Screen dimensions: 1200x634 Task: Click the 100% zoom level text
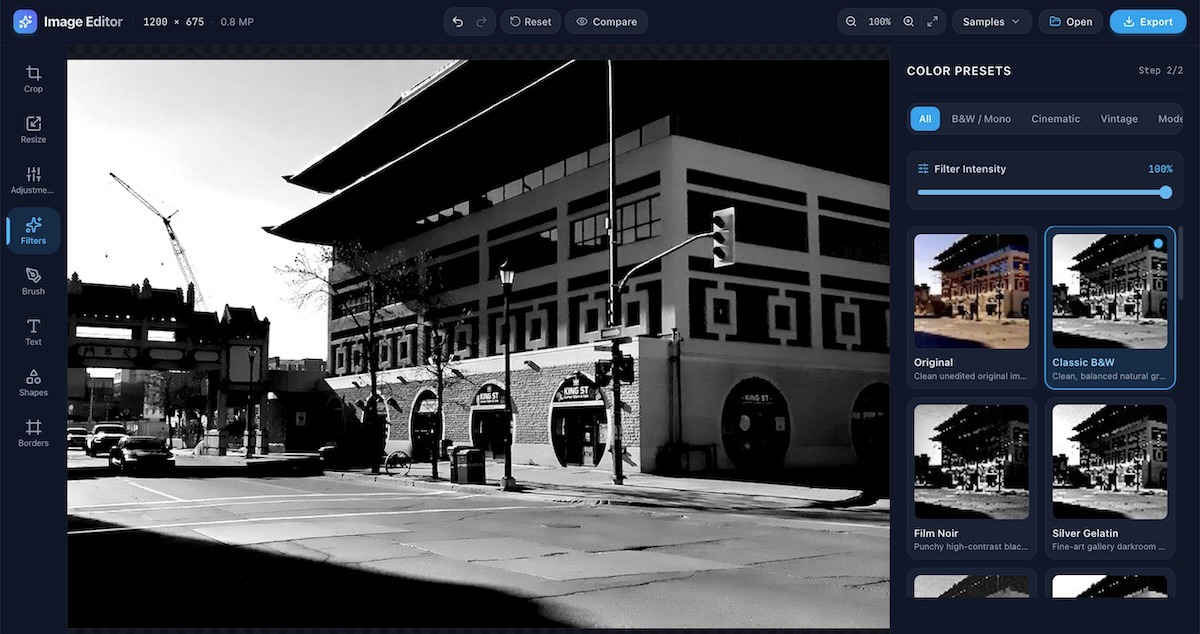(x=880, y=22)
